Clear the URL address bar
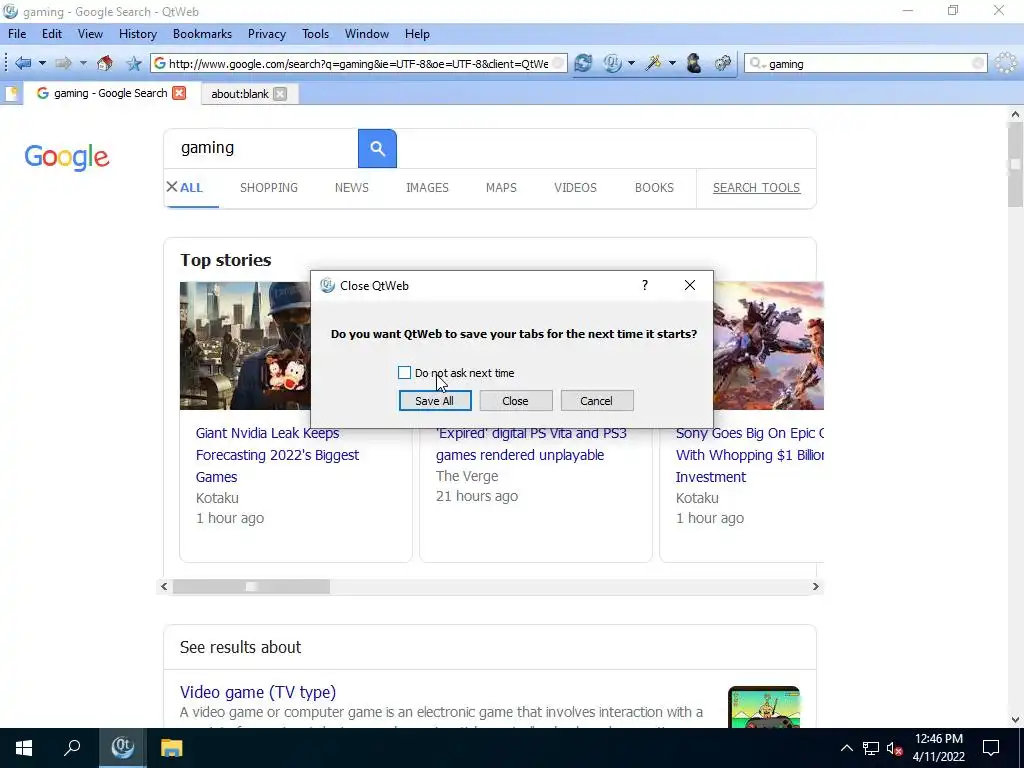The image size is (1024, 768). click(558, 63)
